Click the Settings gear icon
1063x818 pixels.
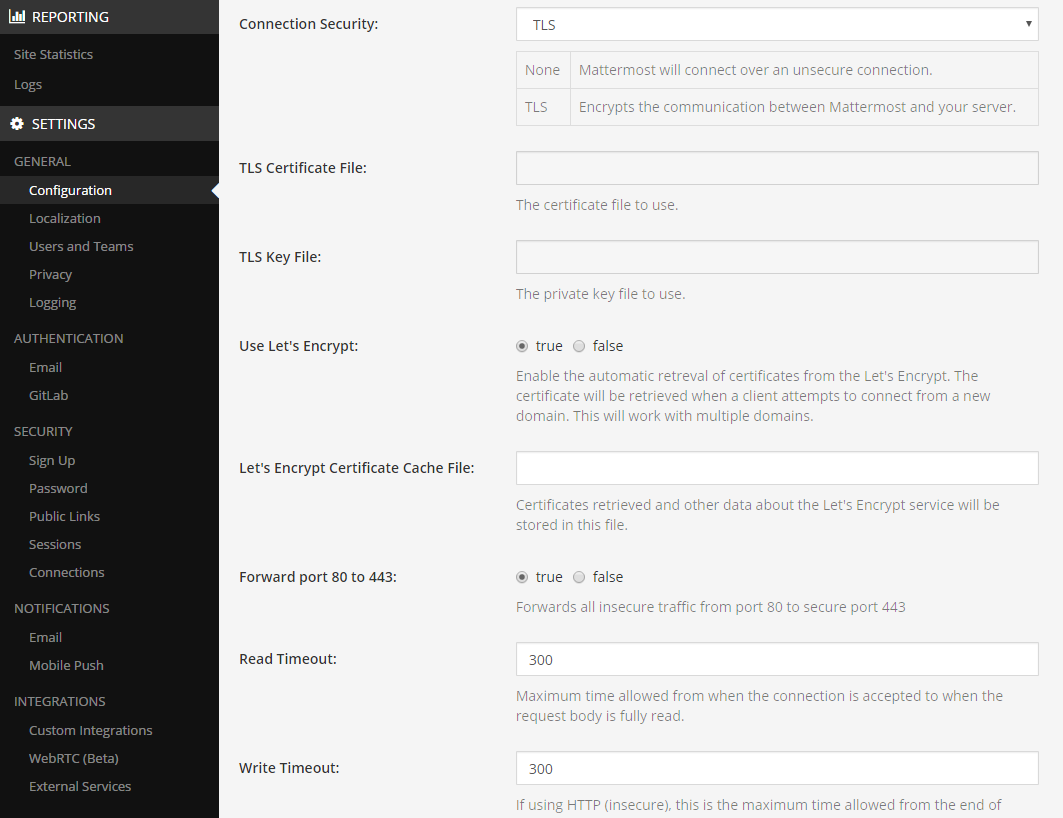pos(17,123)
